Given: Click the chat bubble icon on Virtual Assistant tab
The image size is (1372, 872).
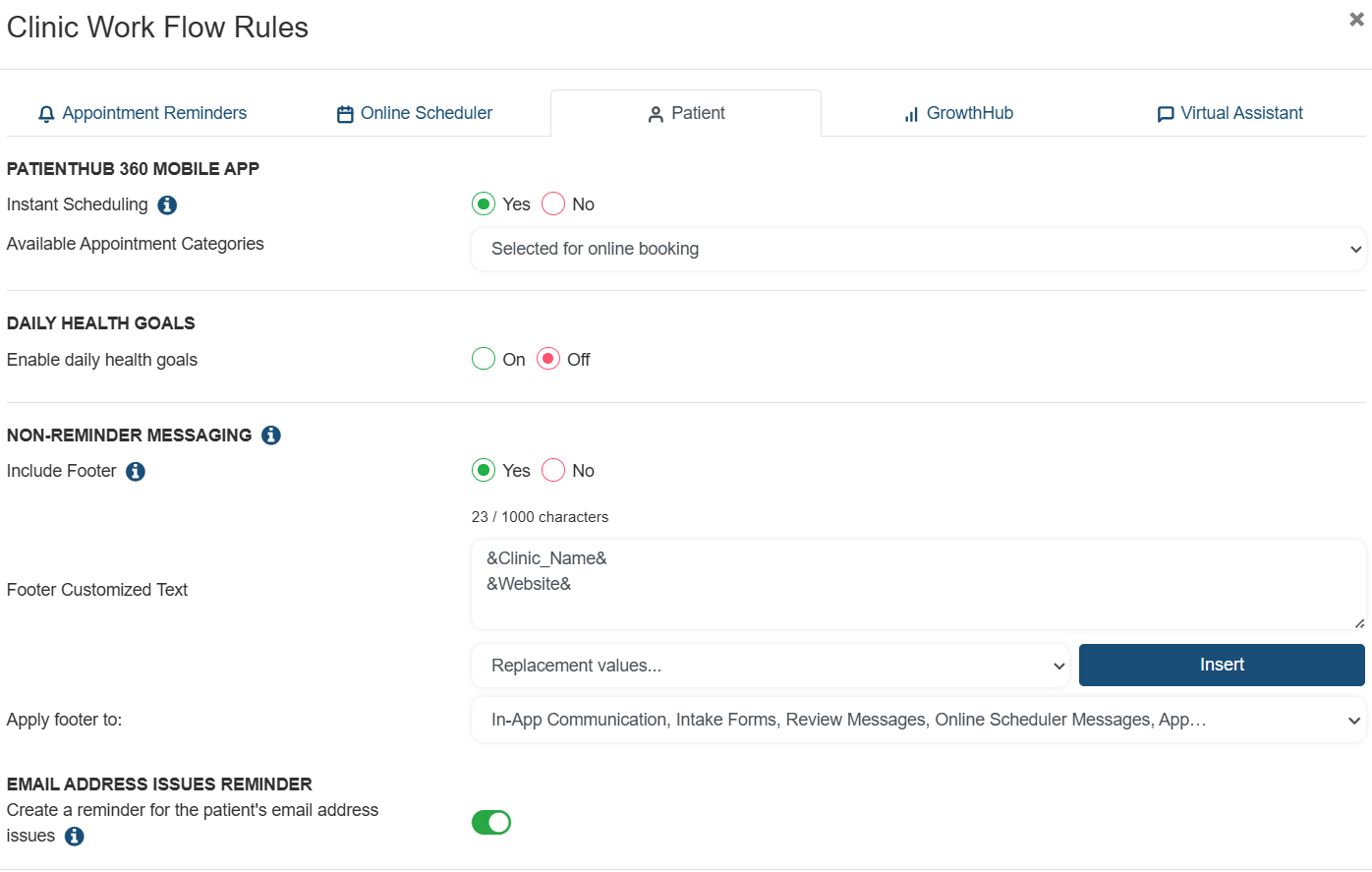Looking at the screenshot, I should click(1166, 114).
